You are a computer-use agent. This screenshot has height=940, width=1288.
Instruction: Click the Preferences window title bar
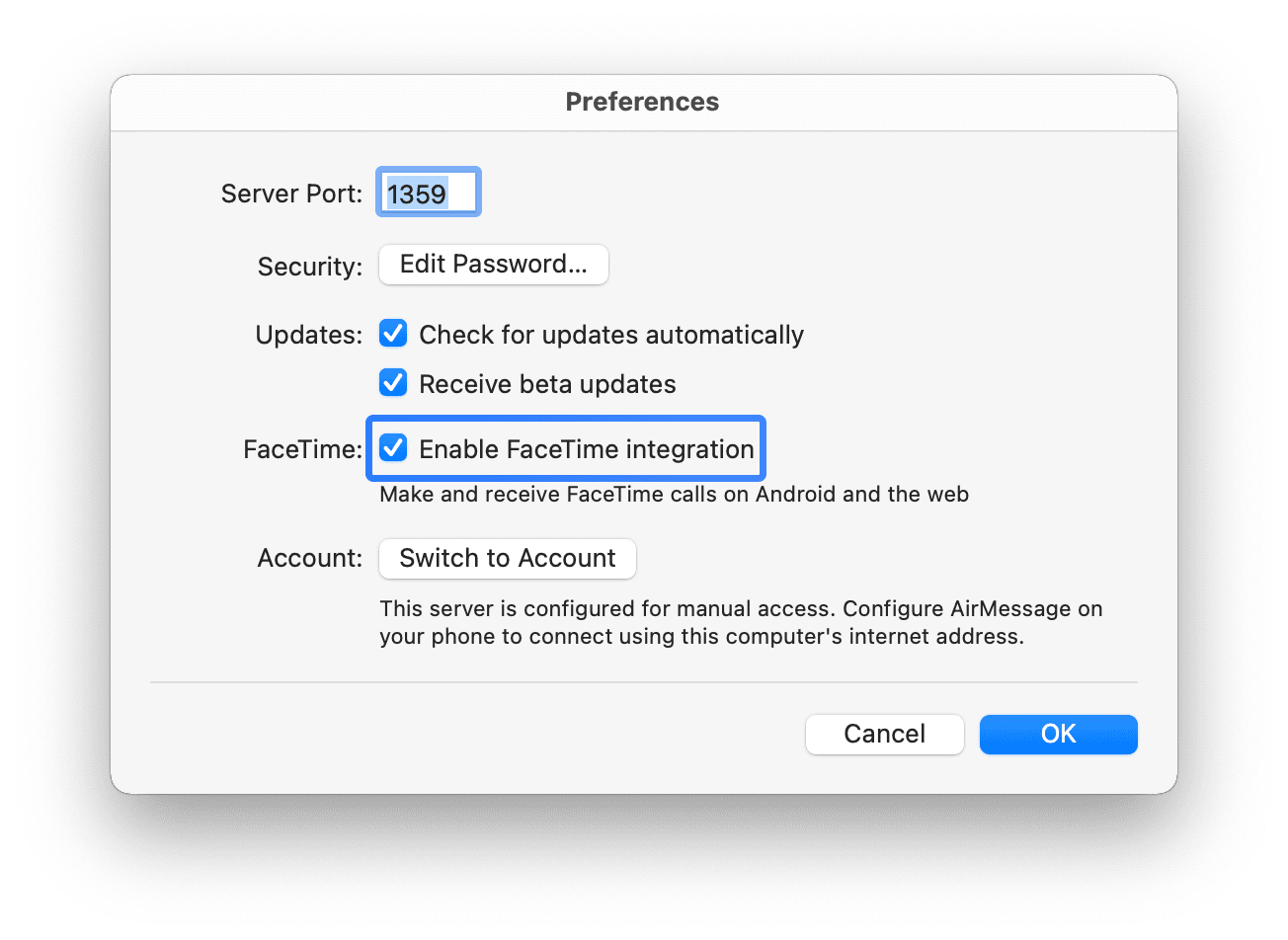point(642,102)
